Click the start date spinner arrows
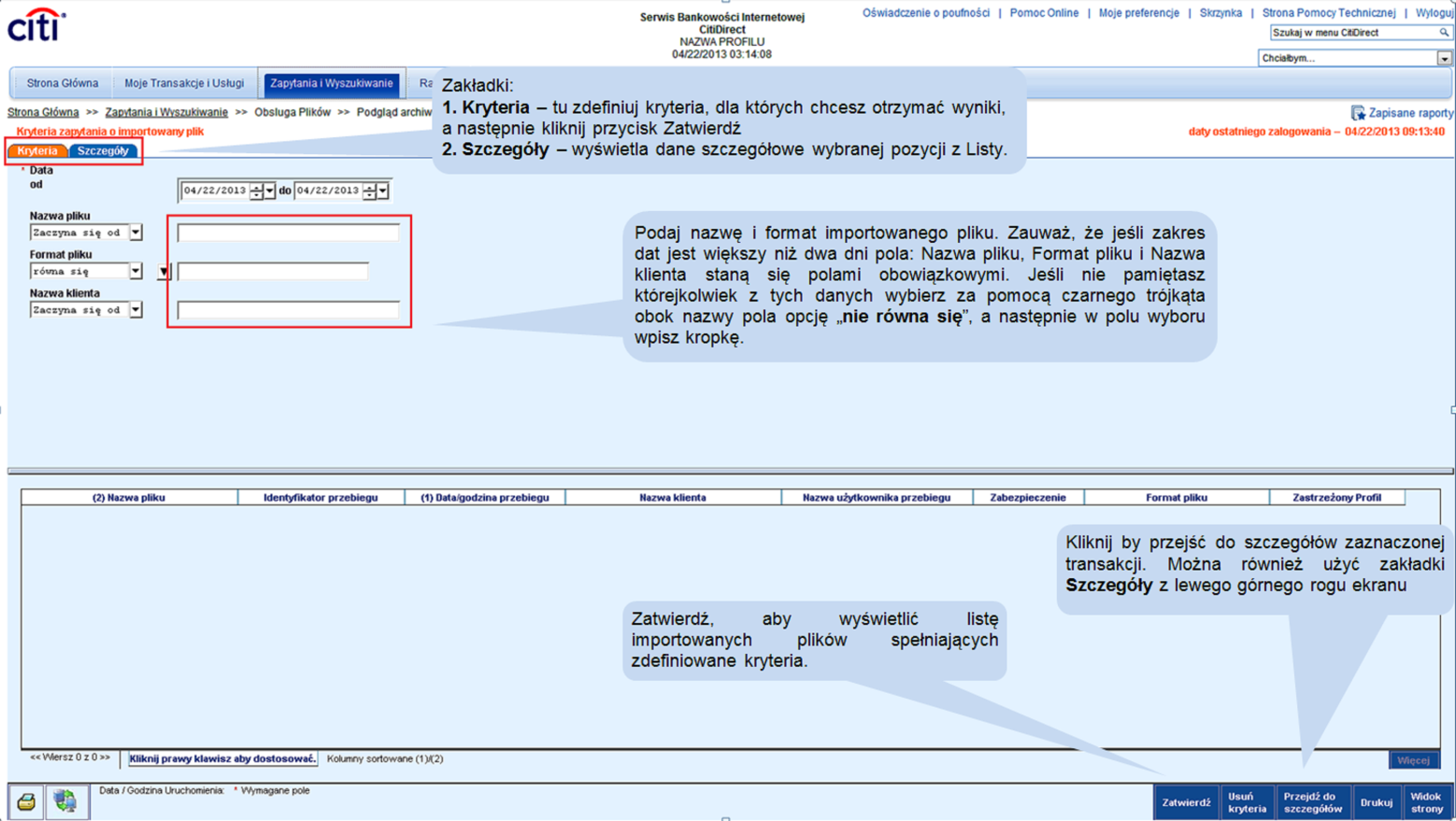The width and height of the screenshot is (1456, 821). pyautogui.click(x=257, y=191)
